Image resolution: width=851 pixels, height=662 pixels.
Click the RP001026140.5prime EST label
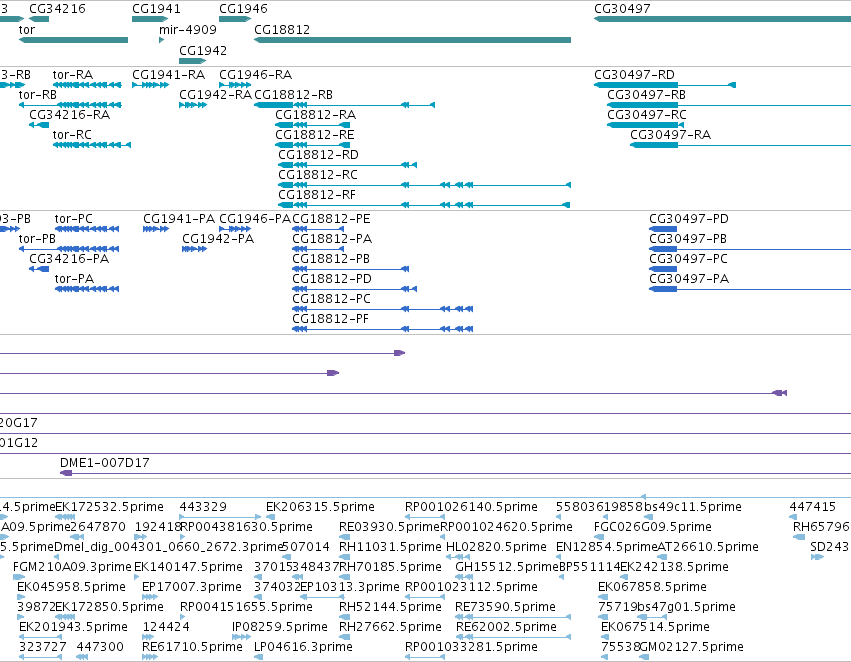[471, 507]
